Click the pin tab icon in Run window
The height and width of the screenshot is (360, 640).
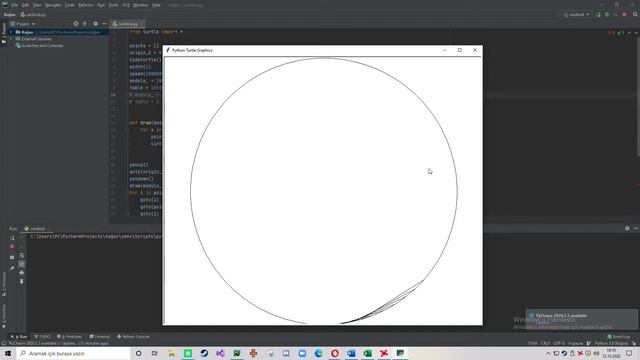(x=12, y=268)
